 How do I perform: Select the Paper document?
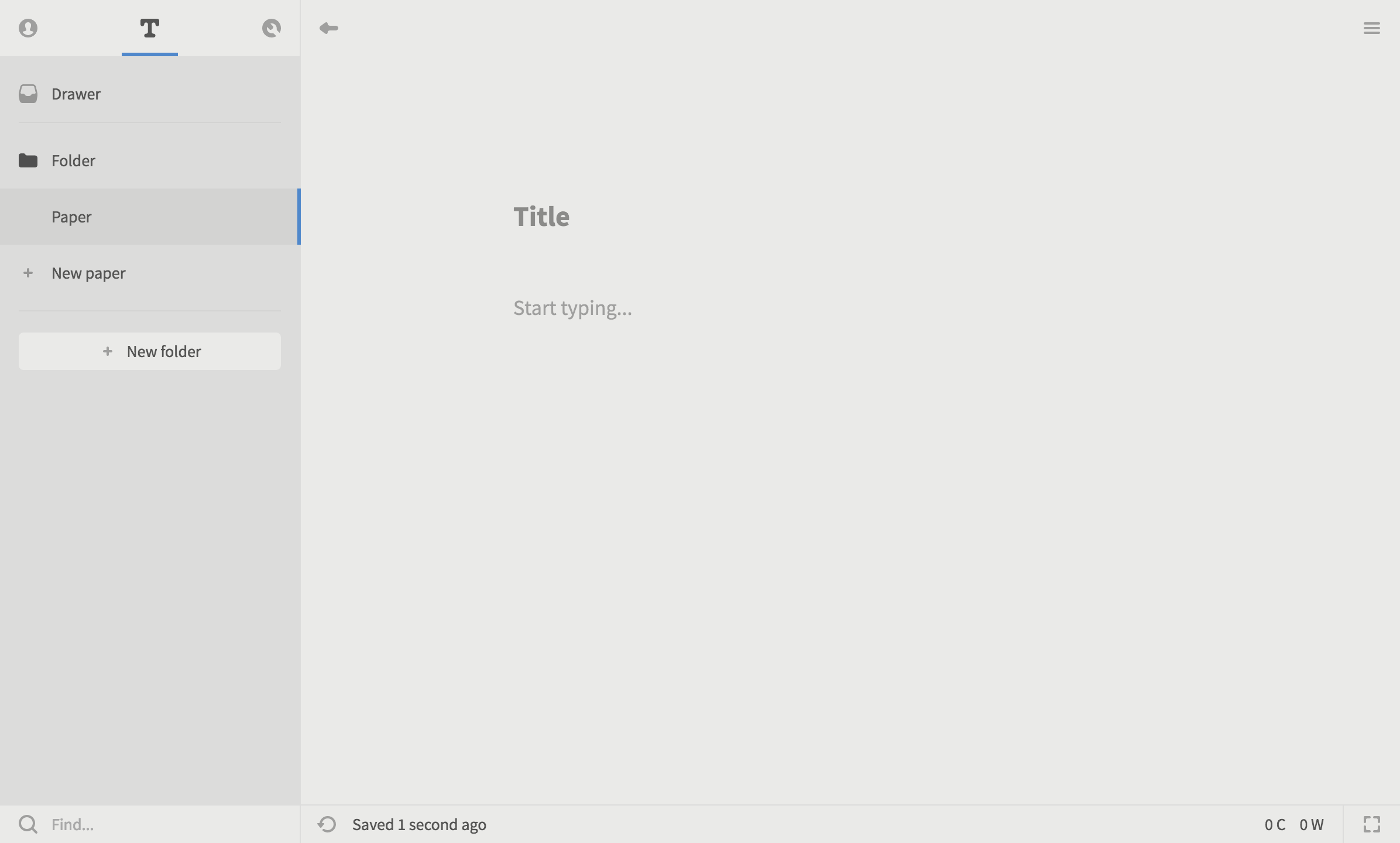click(71, 217)
